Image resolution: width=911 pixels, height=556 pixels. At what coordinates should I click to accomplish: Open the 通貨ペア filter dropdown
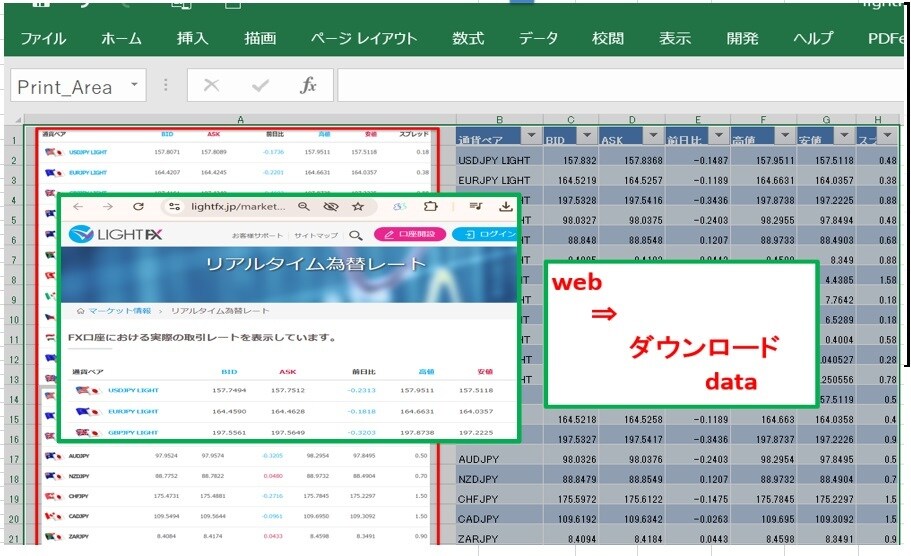530,136
